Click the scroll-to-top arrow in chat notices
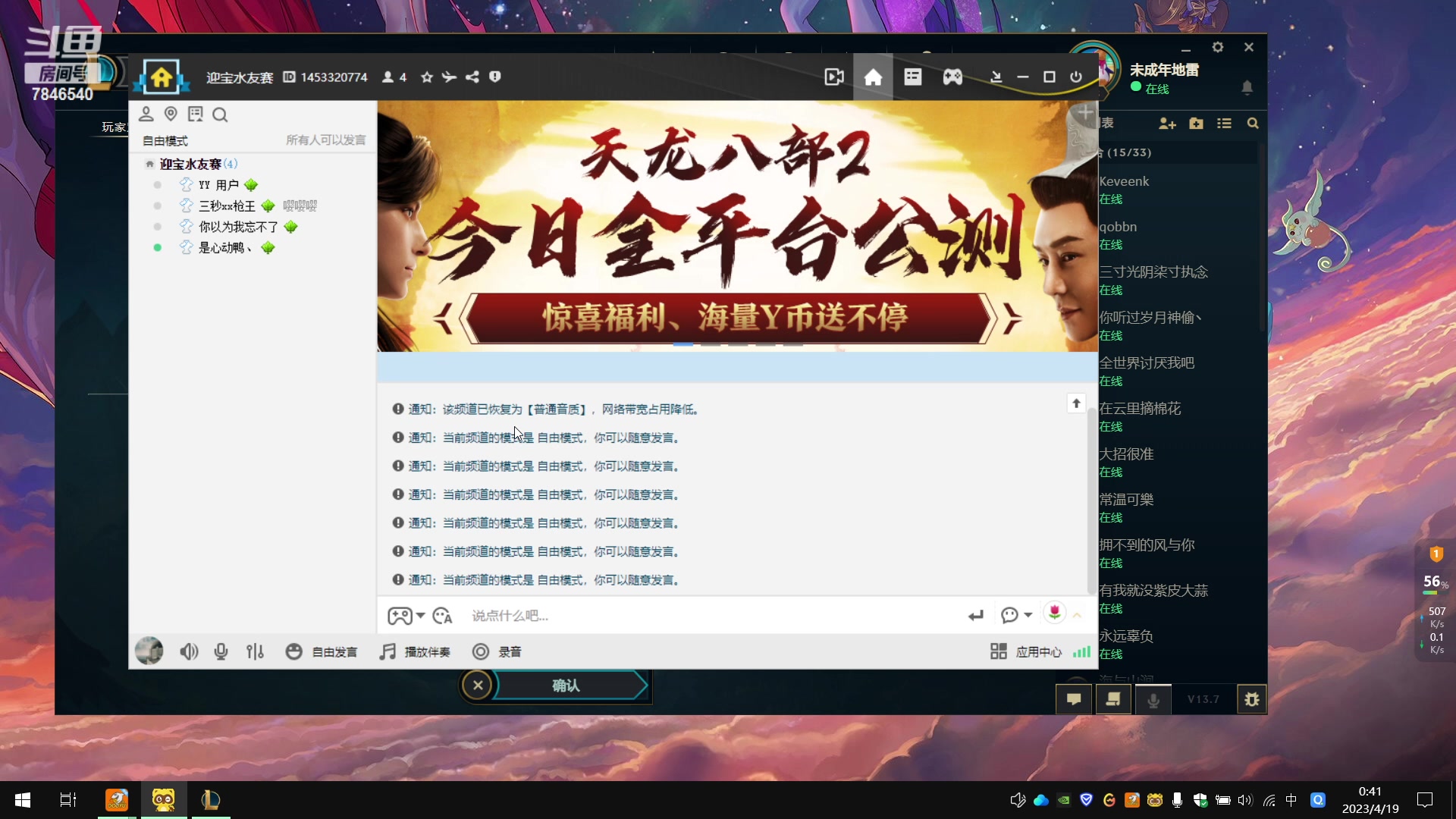 [x=1076, y=403]
